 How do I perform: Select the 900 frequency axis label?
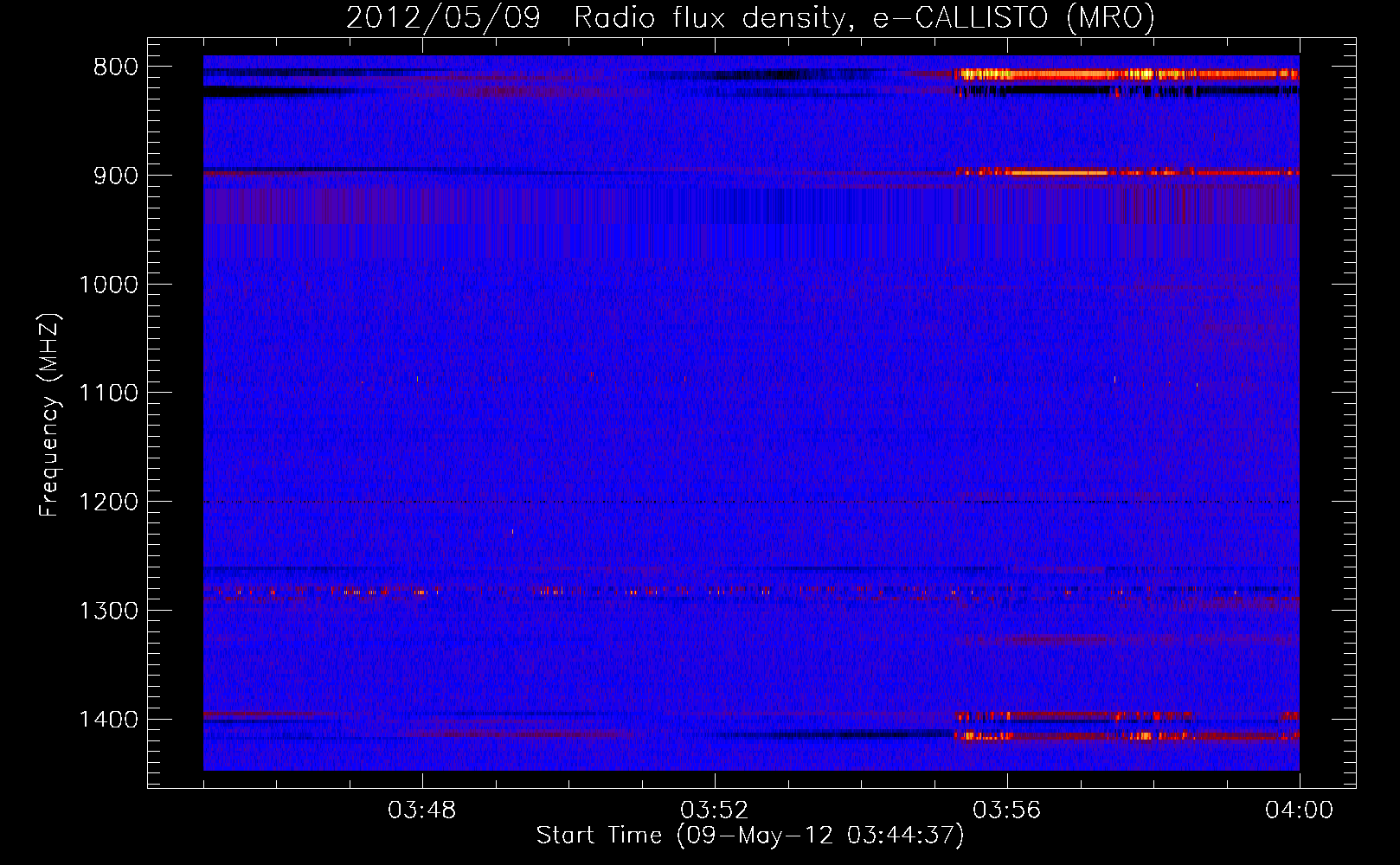tap(115, 176)
